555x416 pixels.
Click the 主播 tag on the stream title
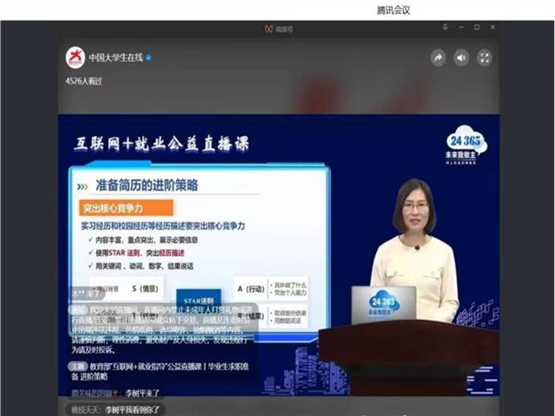(78, 366)
